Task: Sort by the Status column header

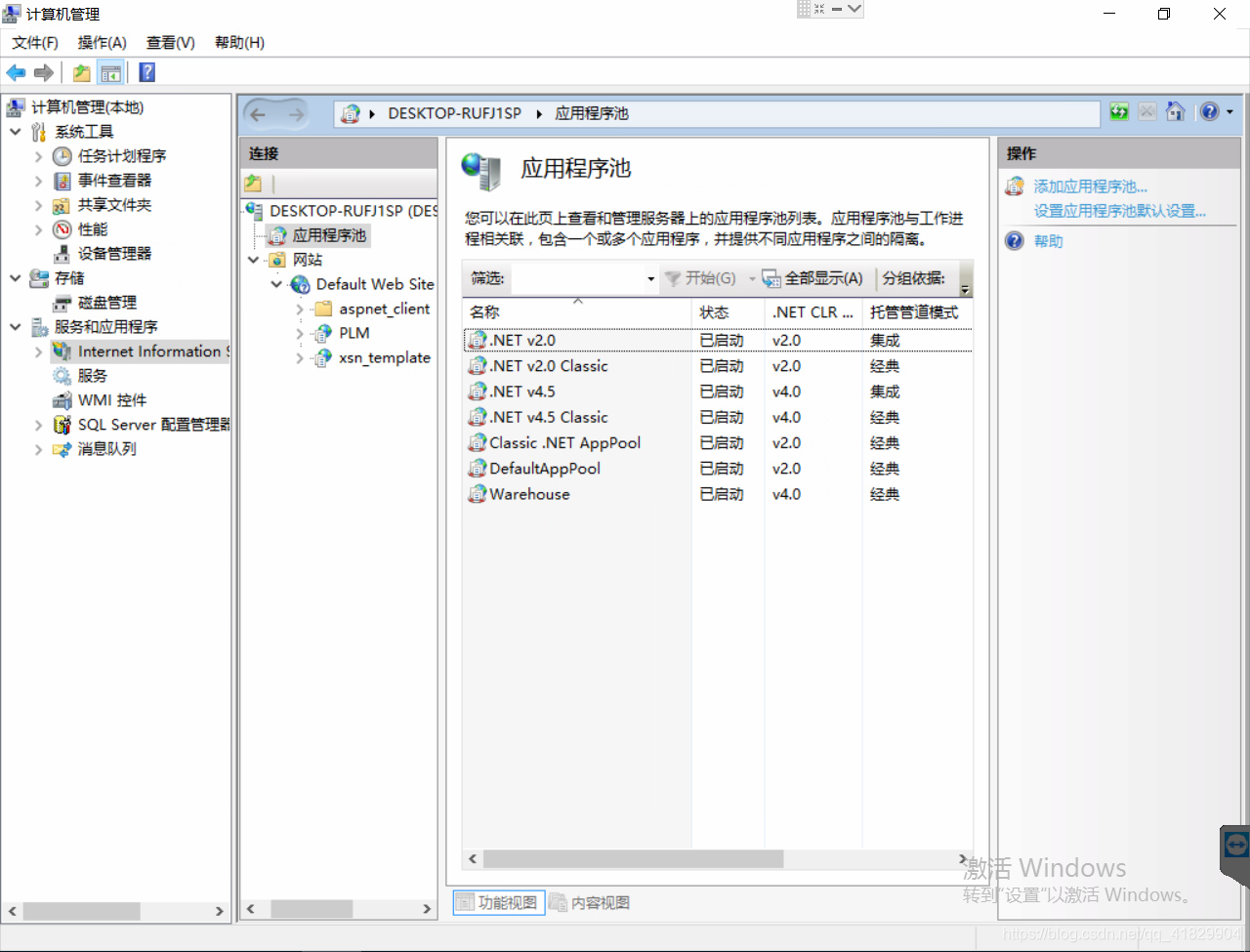Action: (728, 312)
